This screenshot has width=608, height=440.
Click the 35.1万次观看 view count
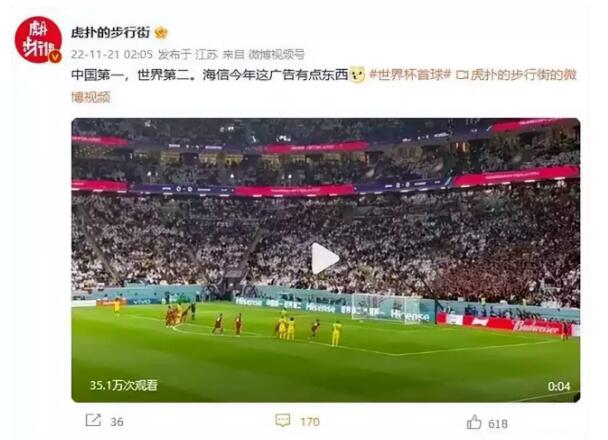click(x=124, y=385)
